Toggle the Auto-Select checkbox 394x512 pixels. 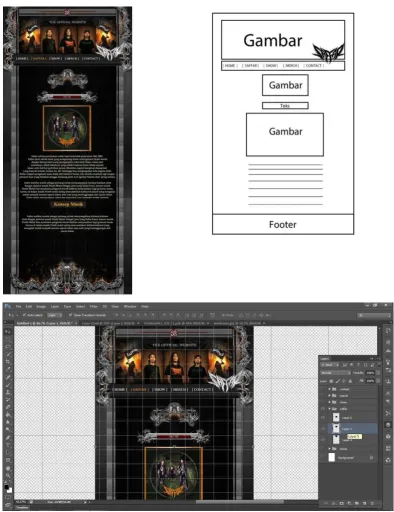(25, 314)
